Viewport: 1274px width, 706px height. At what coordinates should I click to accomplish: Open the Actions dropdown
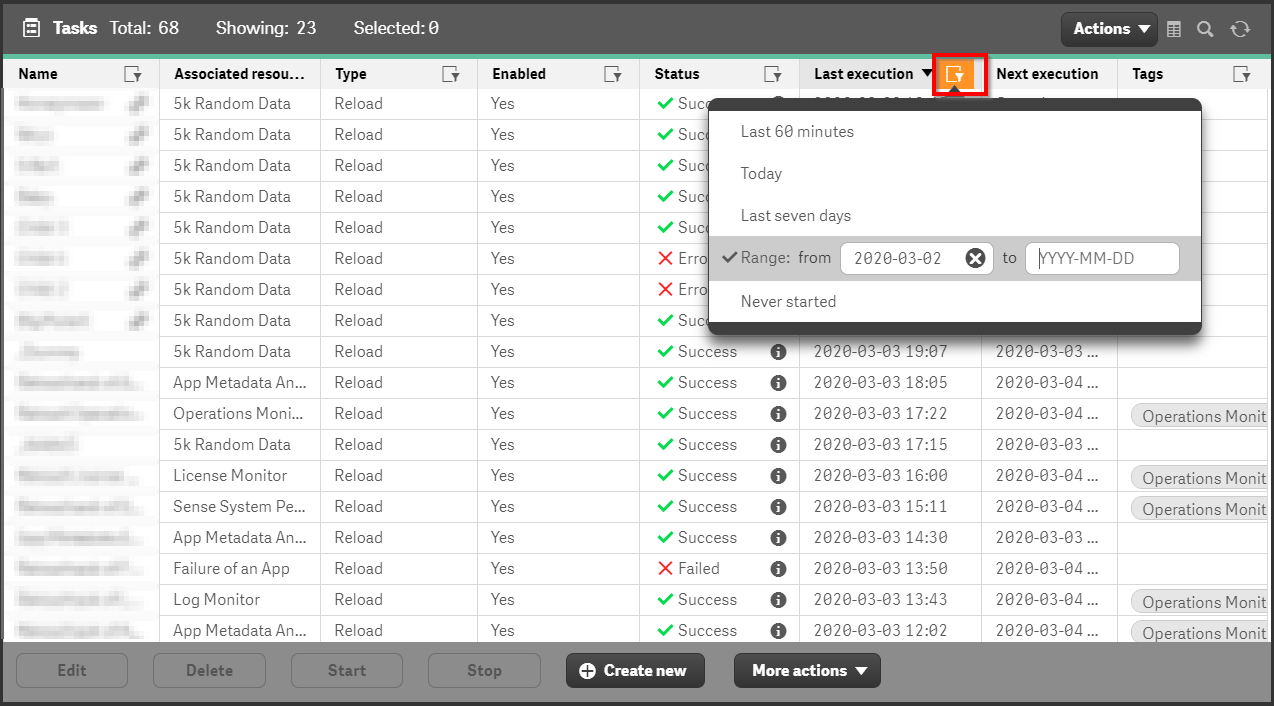click(x=1108, y=29)
